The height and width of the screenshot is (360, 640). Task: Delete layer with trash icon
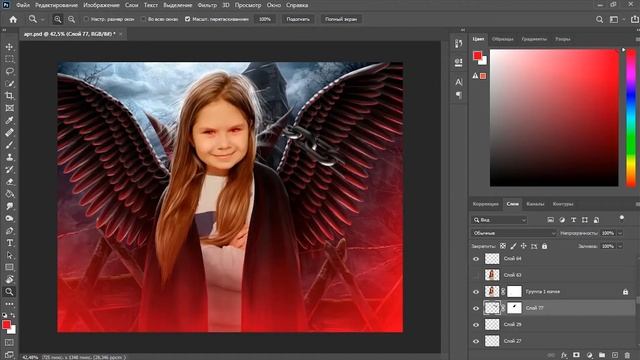[627, 355]
